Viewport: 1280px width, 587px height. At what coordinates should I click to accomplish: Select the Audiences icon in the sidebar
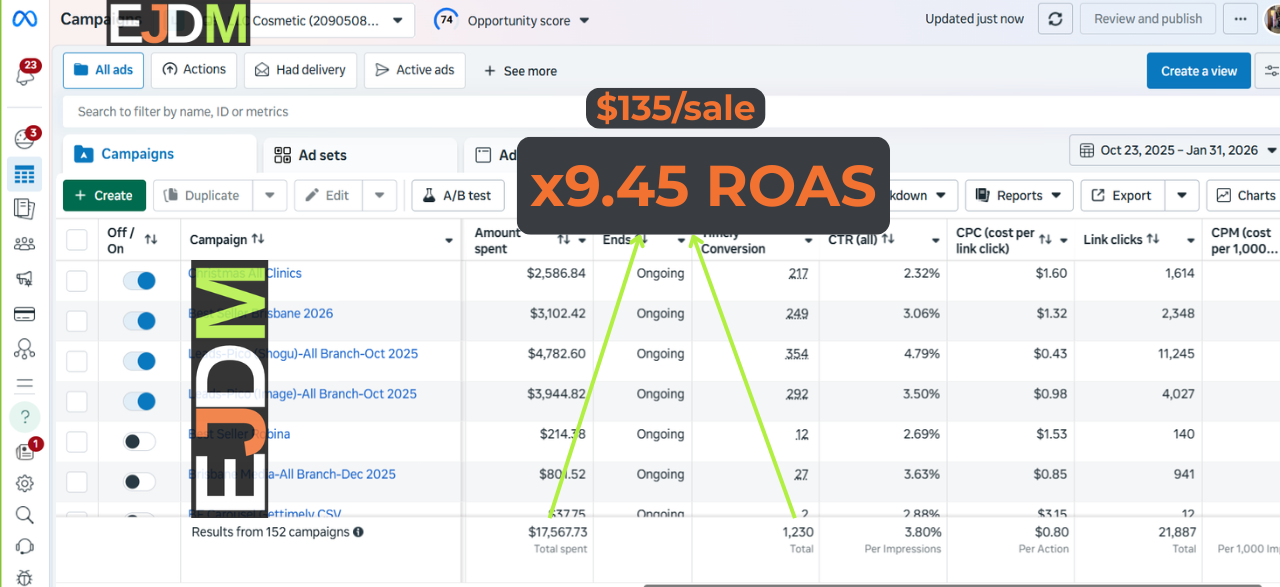tap(25, 243)
